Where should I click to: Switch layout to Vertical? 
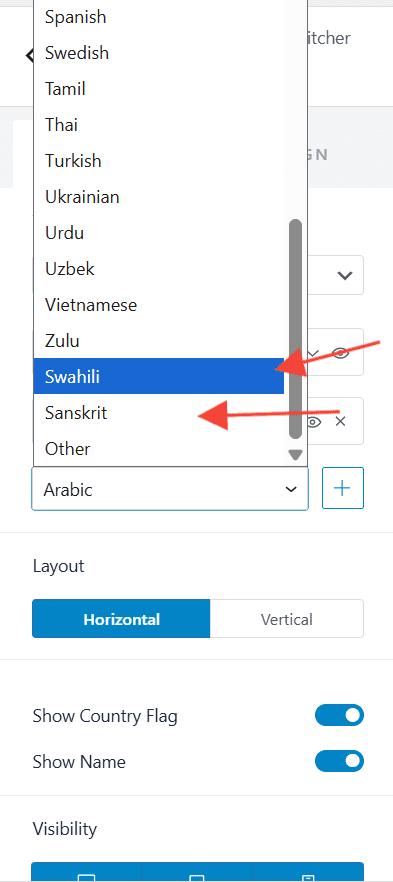coord(287,619)
